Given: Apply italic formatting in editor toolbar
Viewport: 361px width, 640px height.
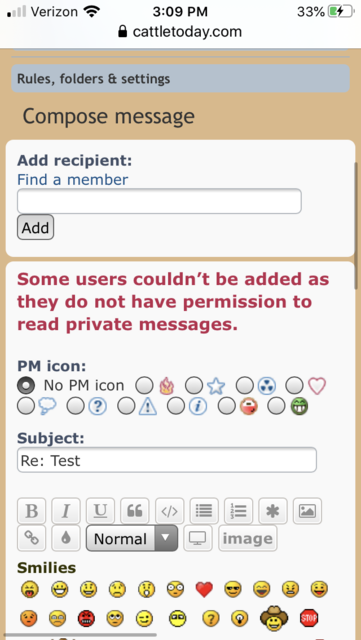Looking at the screenshot, I should click(66, 511).
